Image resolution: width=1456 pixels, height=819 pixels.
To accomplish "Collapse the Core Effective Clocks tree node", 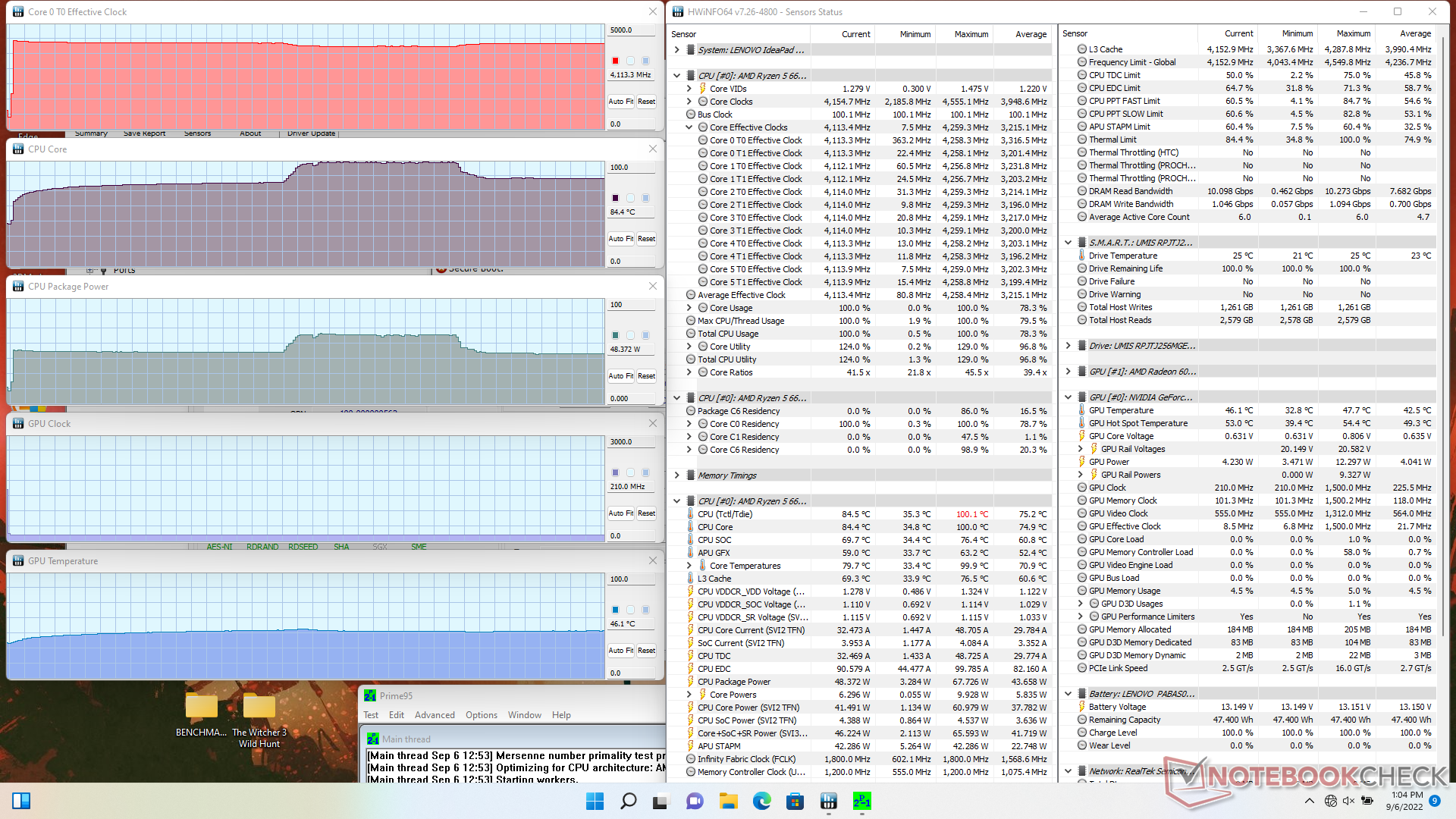I will point(689,127).
